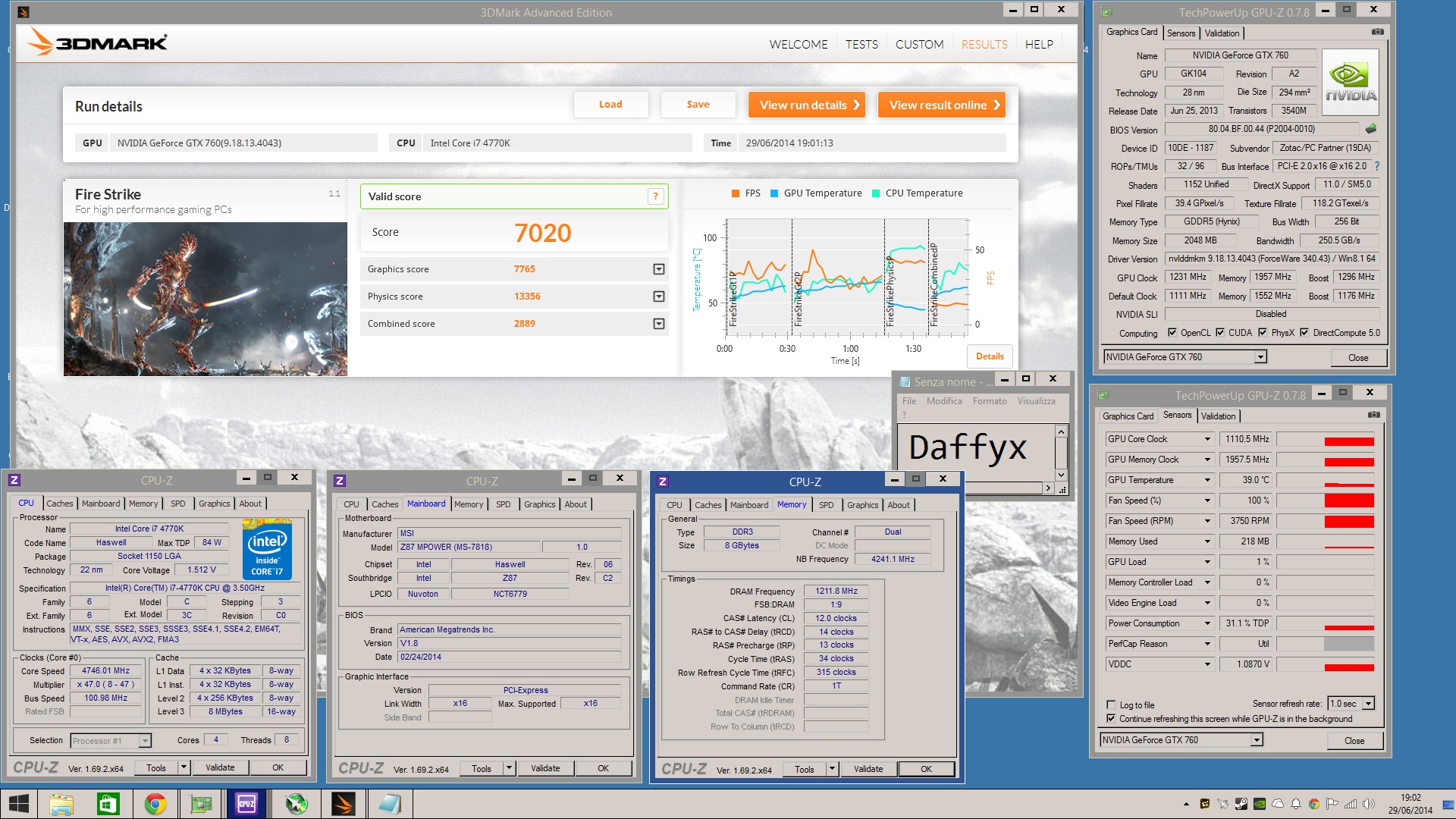Open the CUSTOM tab in 3DMark
The width and height of the screenshot is (1456, 819).
pyautogui.click(x=919, y=45)
